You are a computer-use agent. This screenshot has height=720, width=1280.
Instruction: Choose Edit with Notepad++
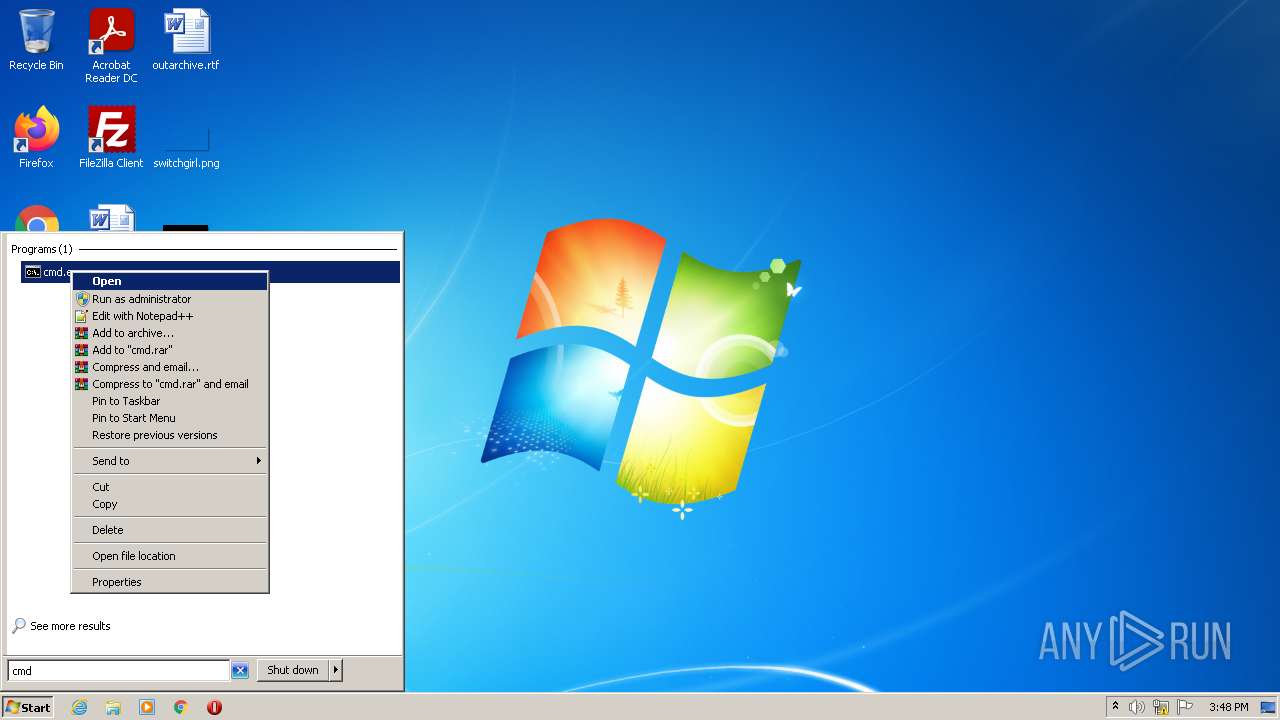click(170, 316)
